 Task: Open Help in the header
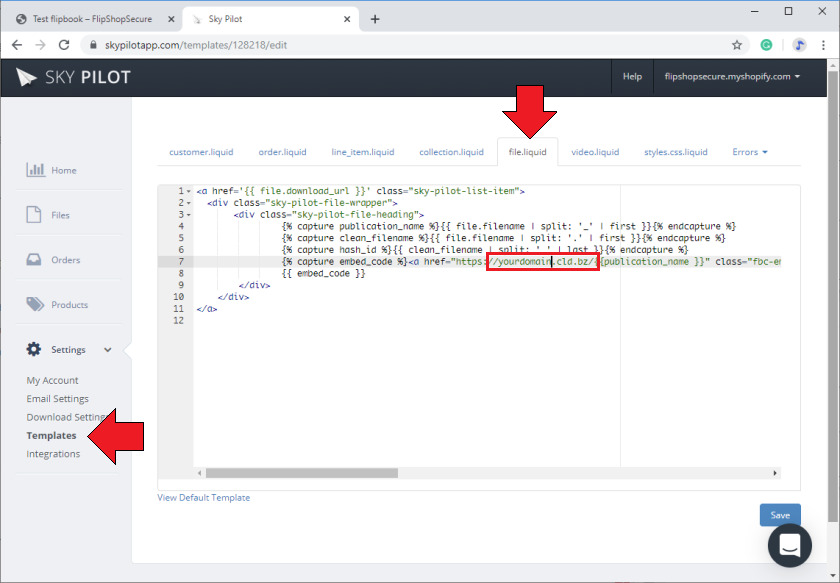pos(632,77)
